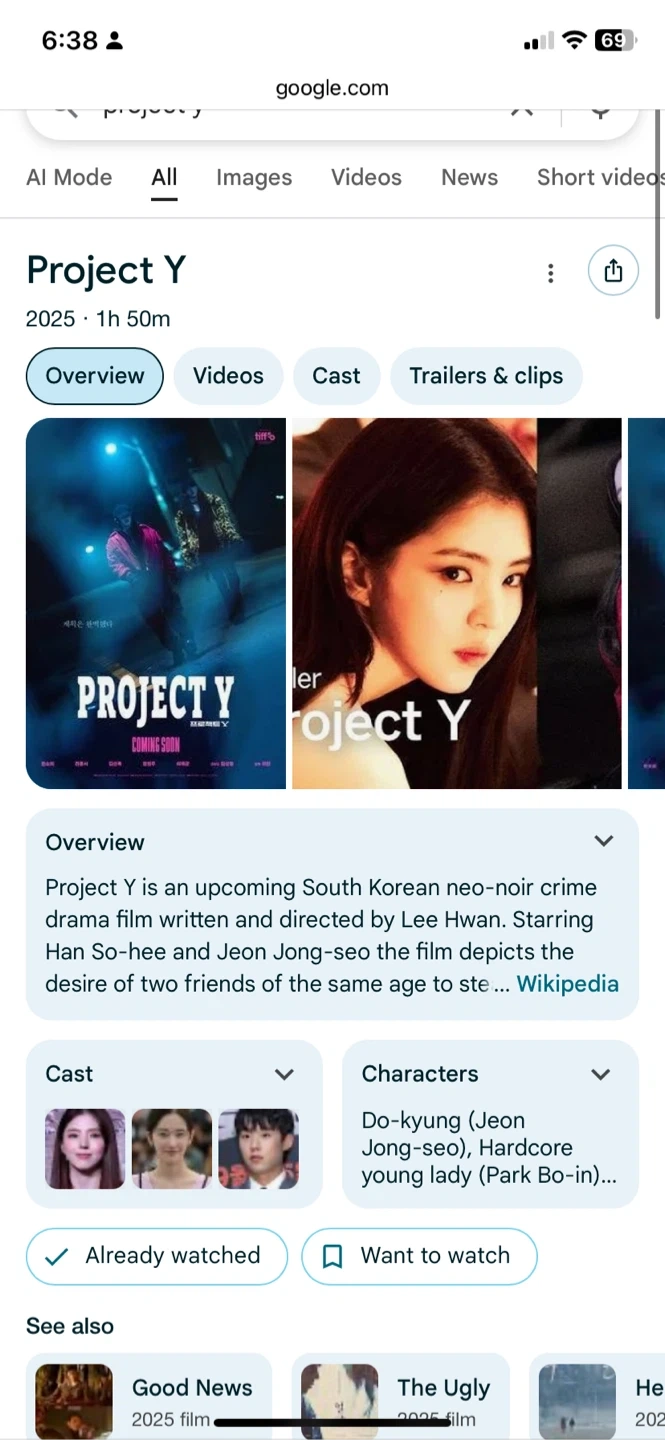Open the Wikipedia link in the overview
665x1440 pixels.
pos(568,984)
